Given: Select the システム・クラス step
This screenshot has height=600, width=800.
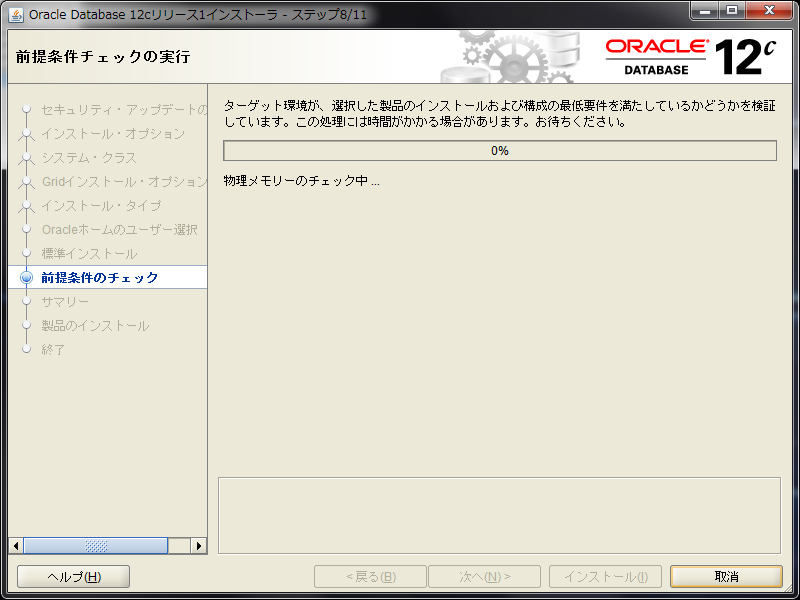Looking at the screenshot, I should tap(89, 158).
